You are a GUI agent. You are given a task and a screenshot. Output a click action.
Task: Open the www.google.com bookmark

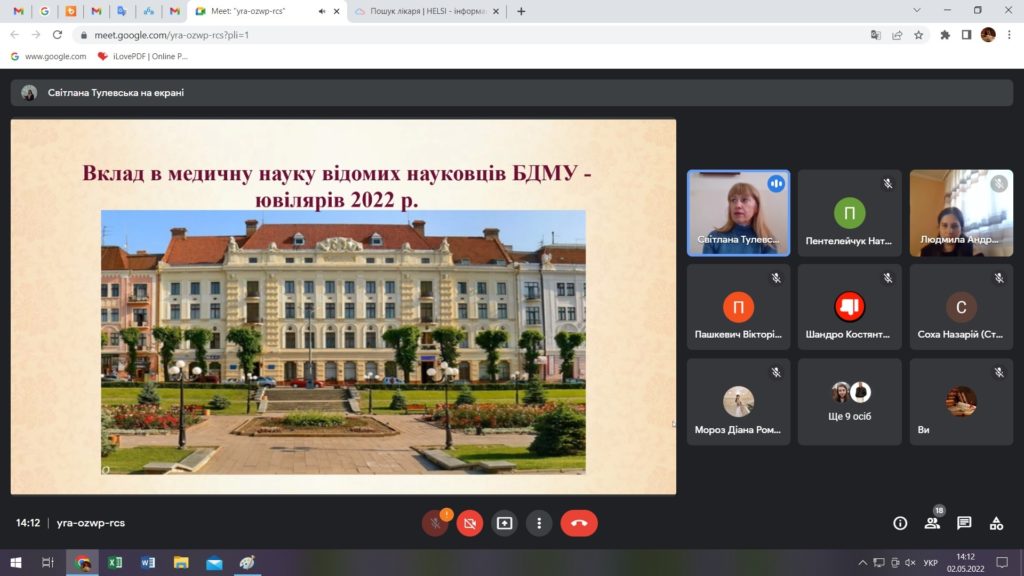click(x=48, y=56)
